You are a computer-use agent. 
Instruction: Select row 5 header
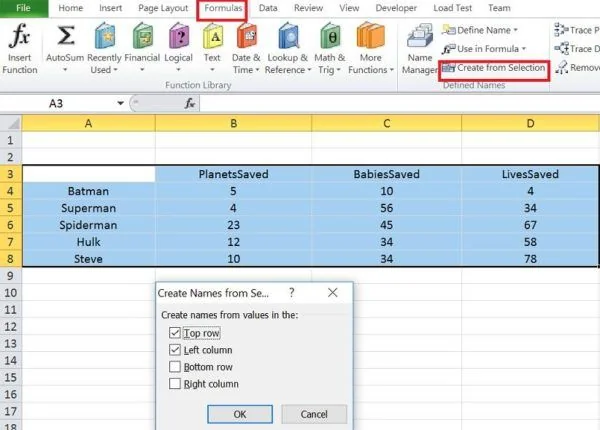click(11, 208)
